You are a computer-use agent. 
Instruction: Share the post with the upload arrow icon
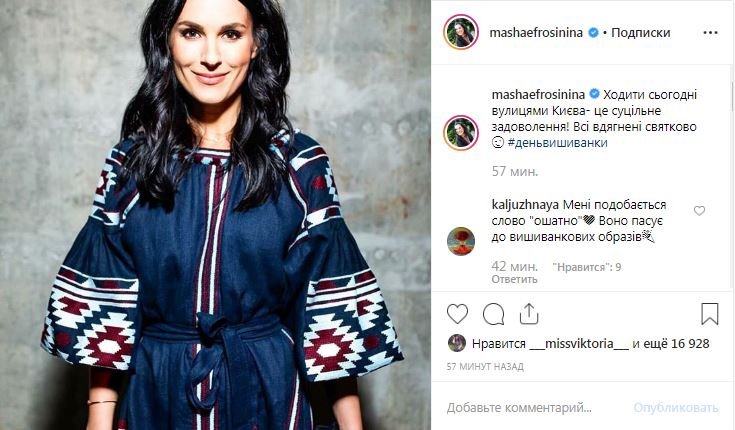point(529,314)
